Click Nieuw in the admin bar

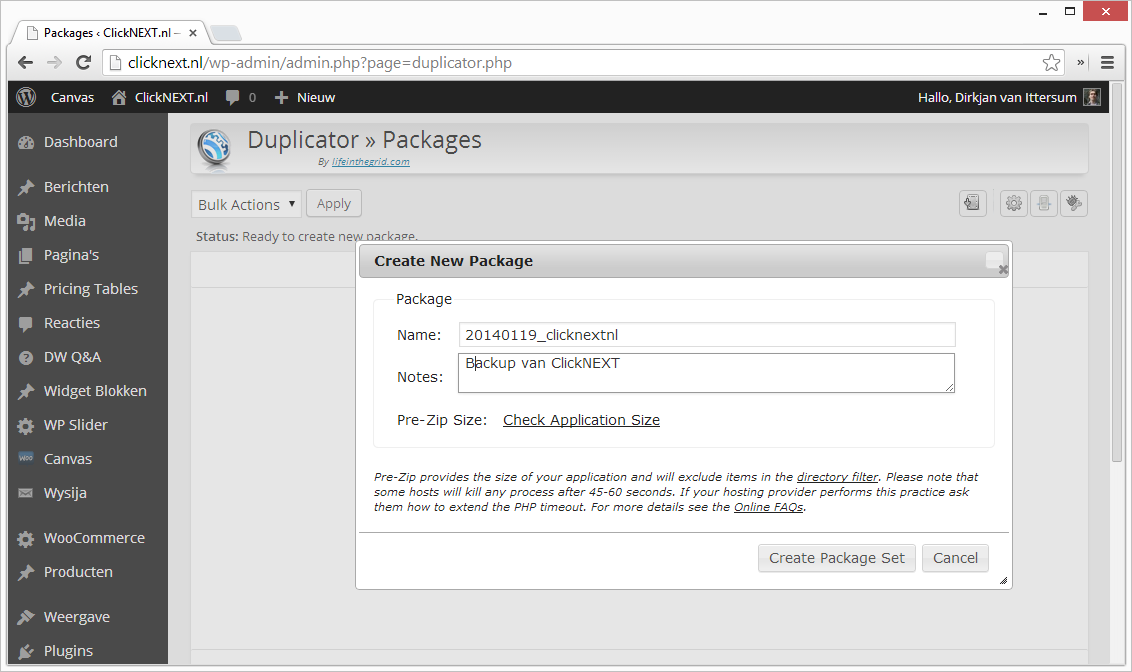(316, 97)
